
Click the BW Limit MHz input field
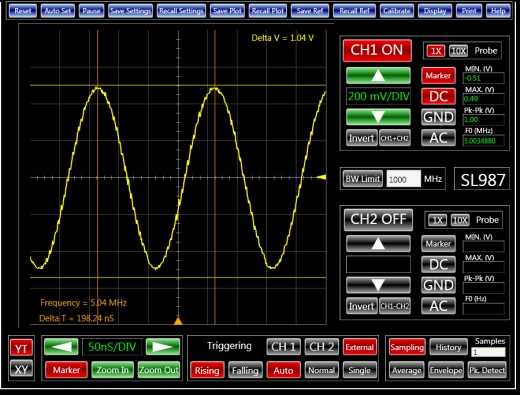(x=404, y=179)
